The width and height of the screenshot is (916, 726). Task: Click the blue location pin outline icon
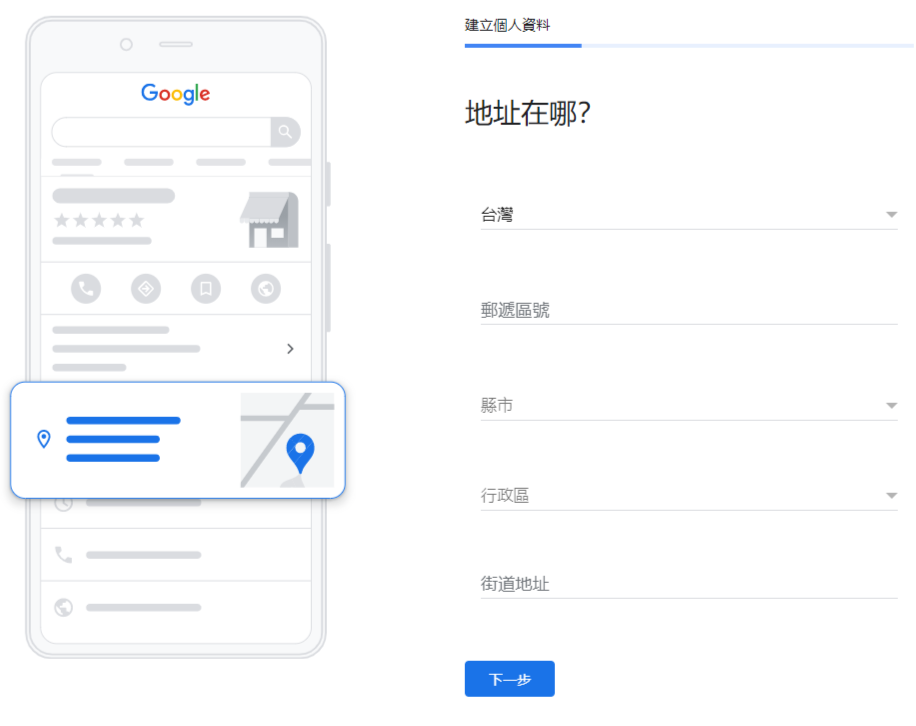point(44,439)
